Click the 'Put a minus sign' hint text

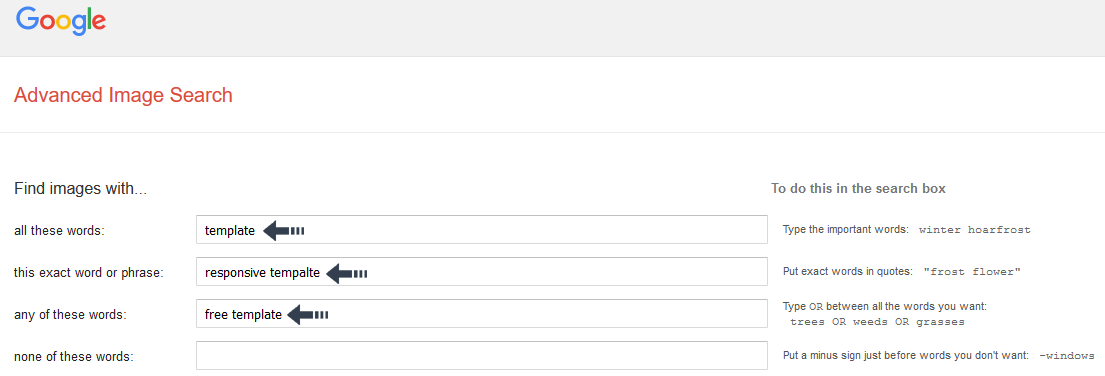pyautogui.click(x=907, y=356)
